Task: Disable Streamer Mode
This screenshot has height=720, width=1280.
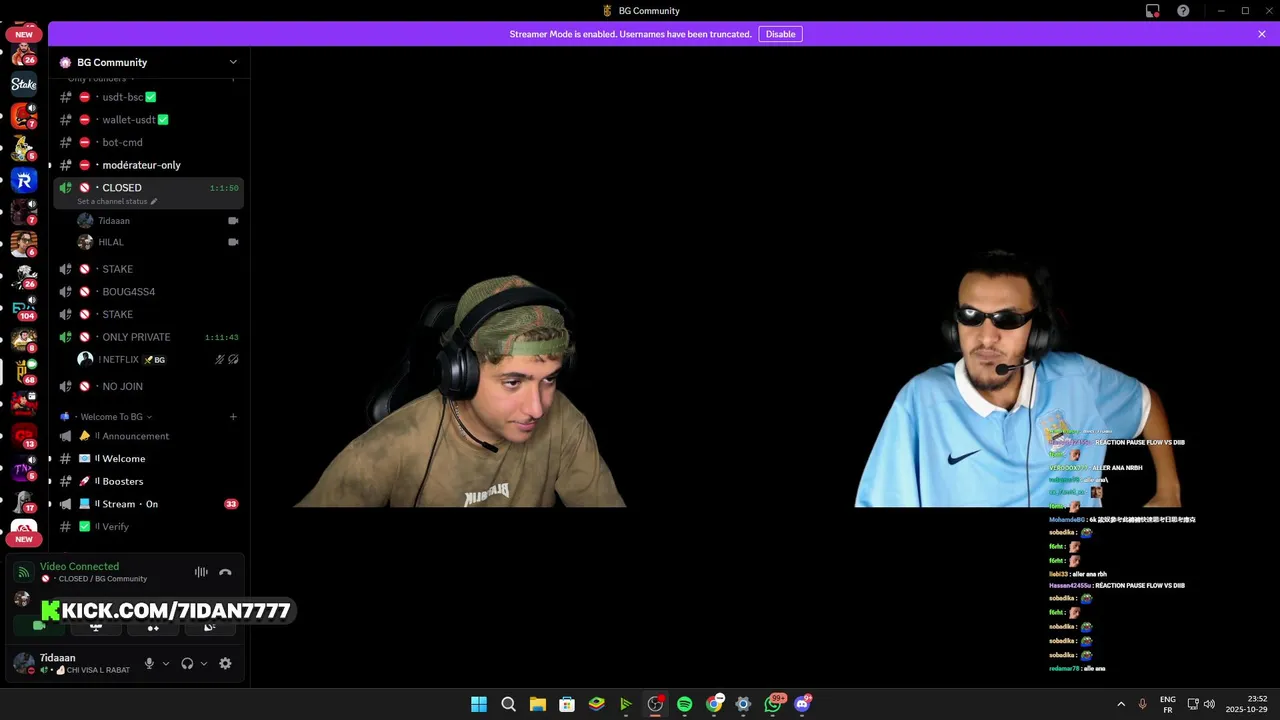Action: [780, 34]
